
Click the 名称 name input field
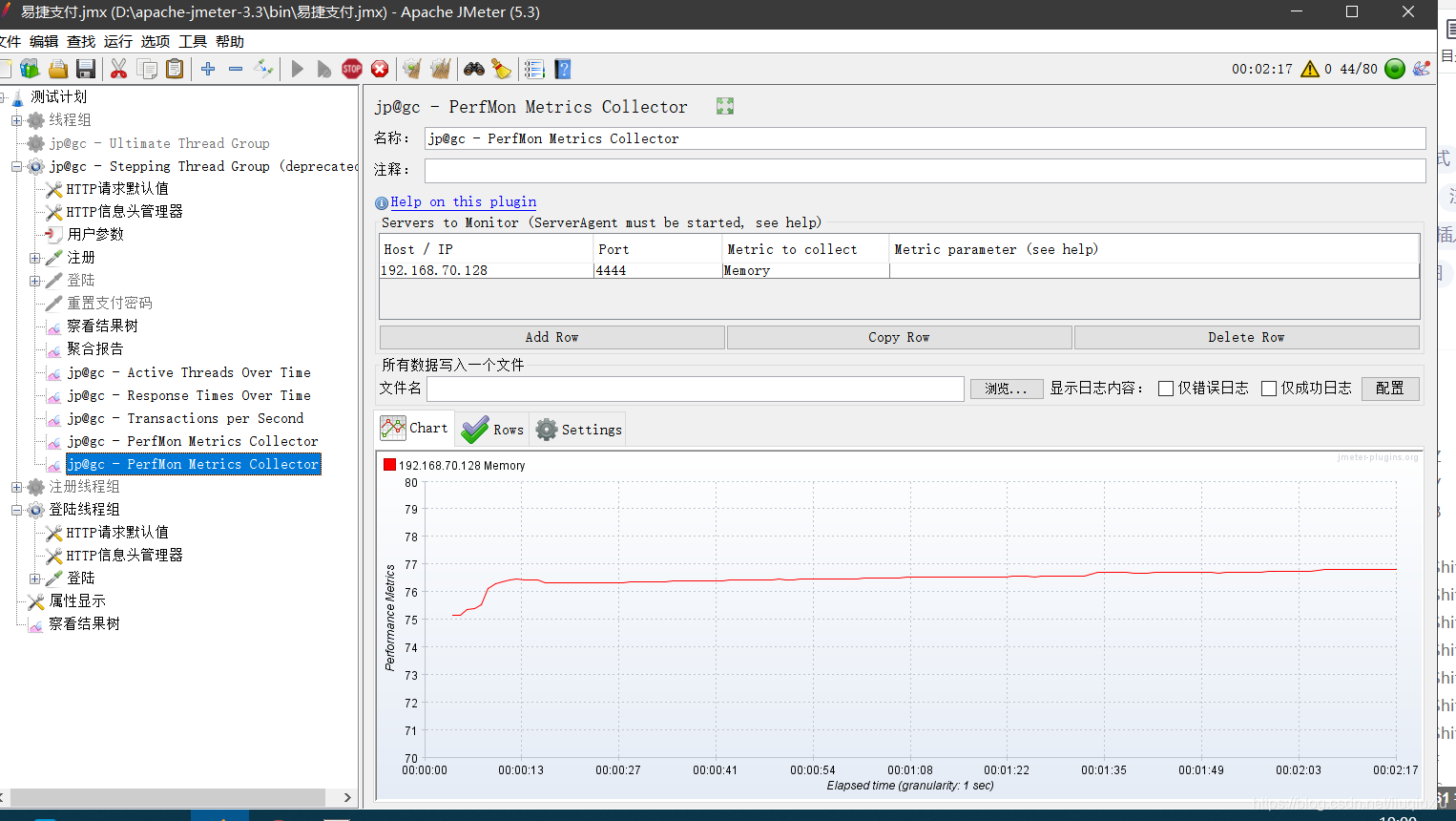pos(925,138)
